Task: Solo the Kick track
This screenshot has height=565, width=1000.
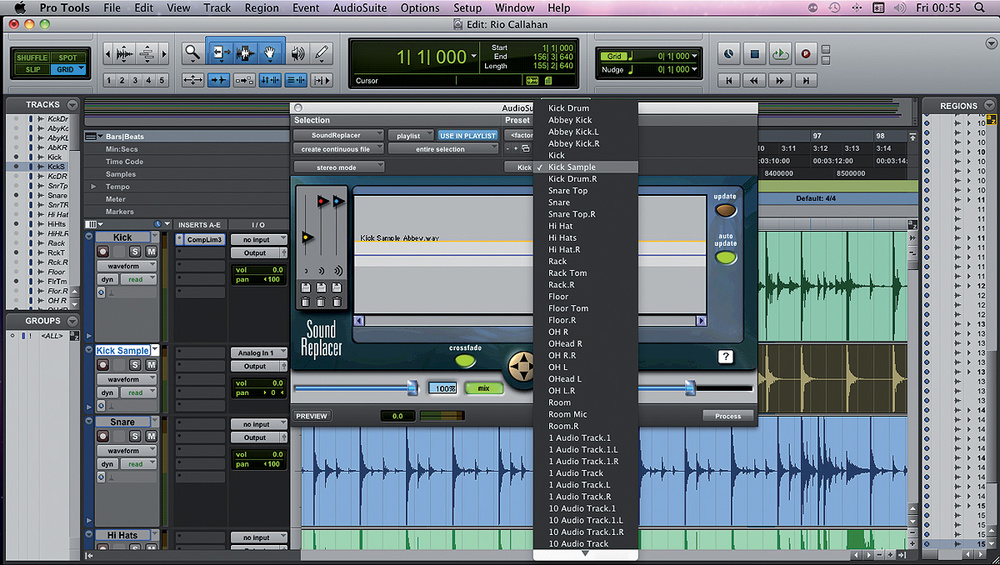Action: [x=135, y=251]
